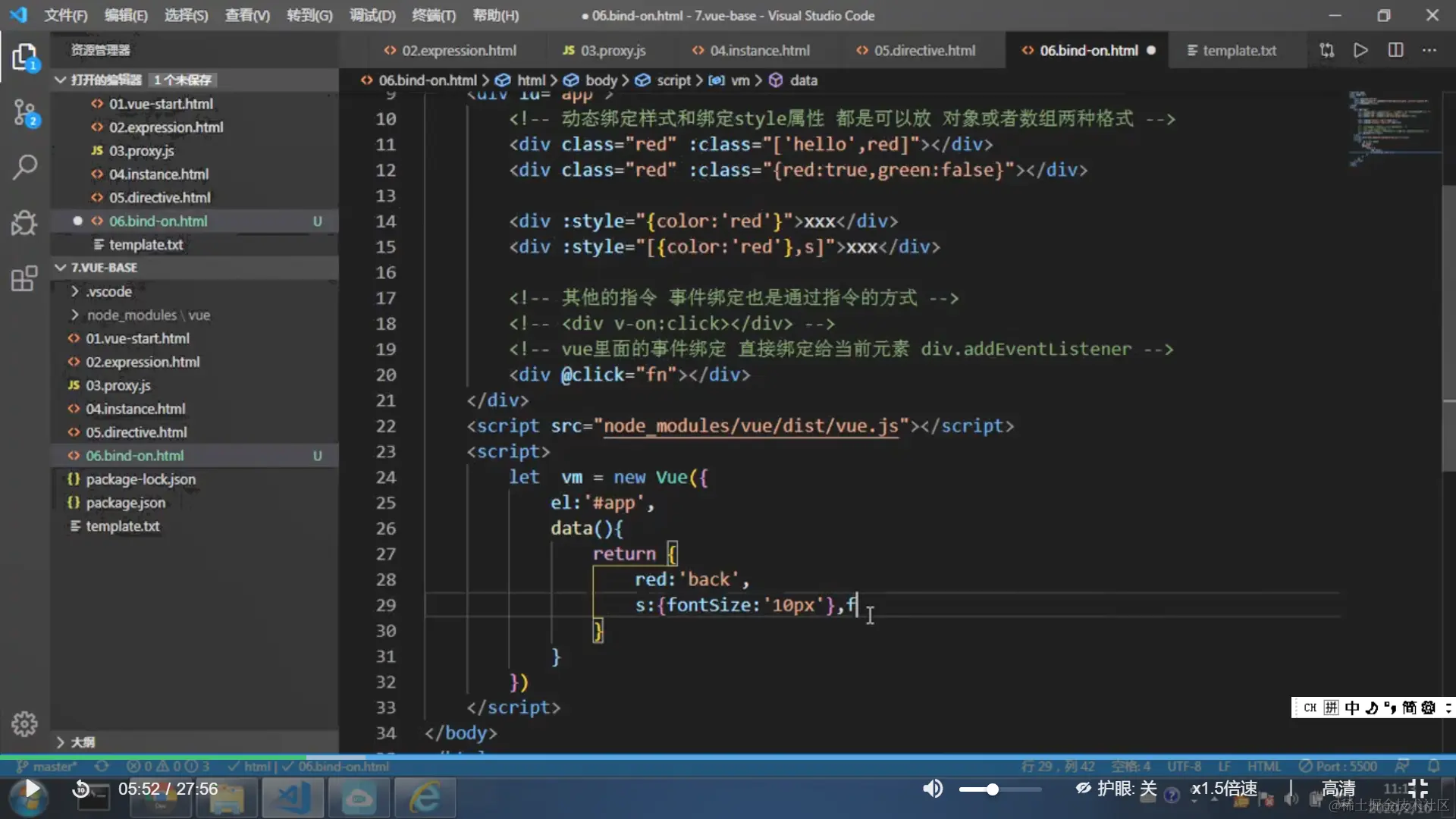Open the editor more actions ellipsis
Viewport: 1456px width, 819px height.
pyautogui.click(x=1429, y=50)
